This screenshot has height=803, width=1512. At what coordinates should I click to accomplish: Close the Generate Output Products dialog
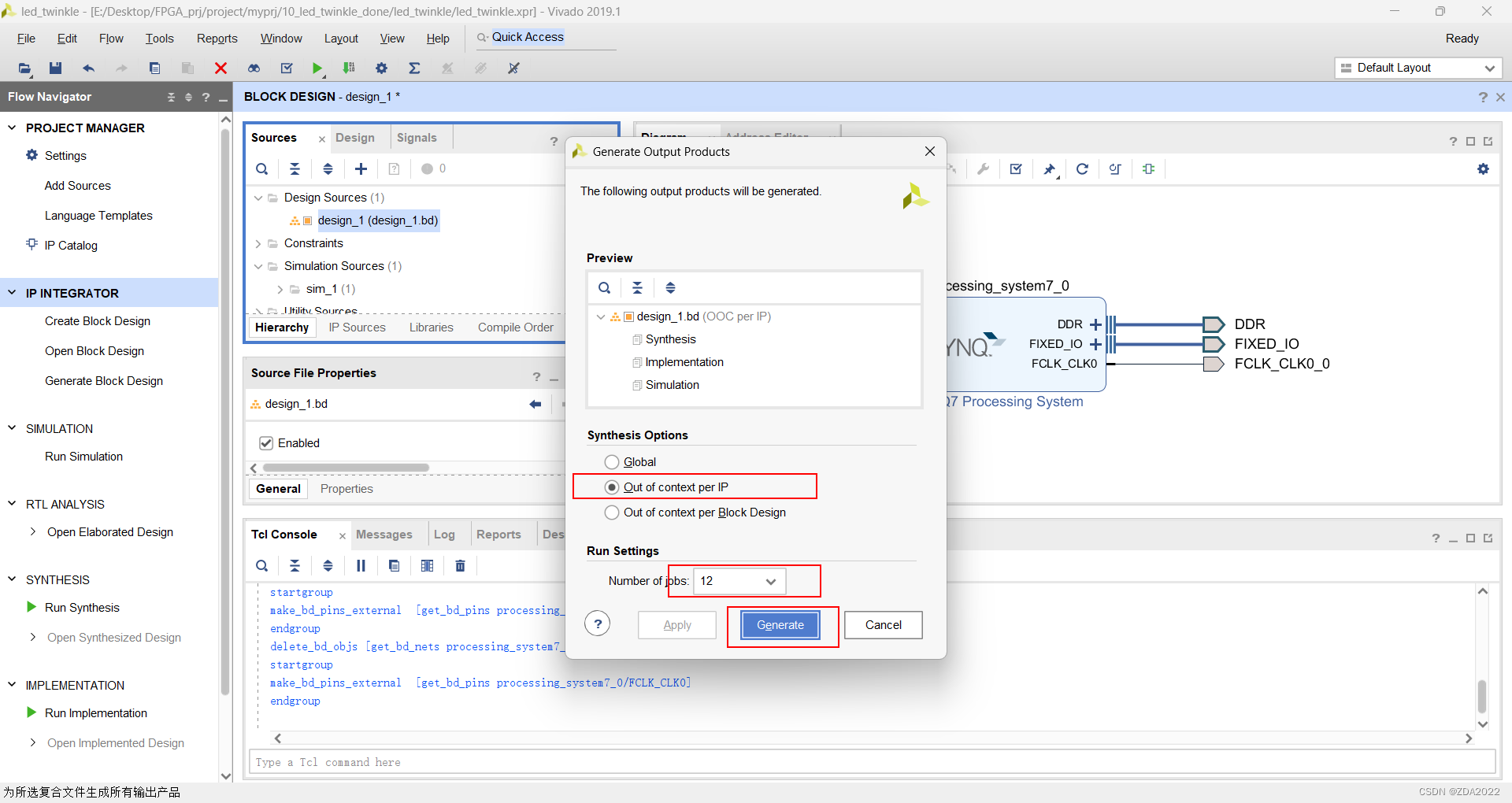[930, 151]
